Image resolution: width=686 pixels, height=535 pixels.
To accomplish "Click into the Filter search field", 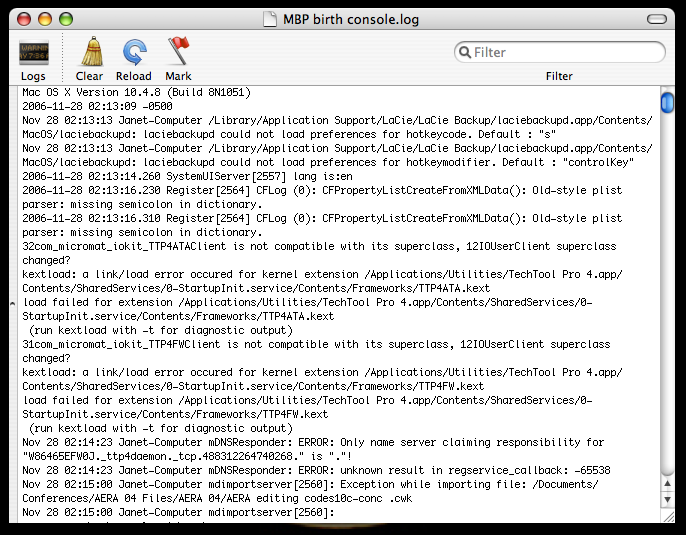I will [x=560, y=52].
